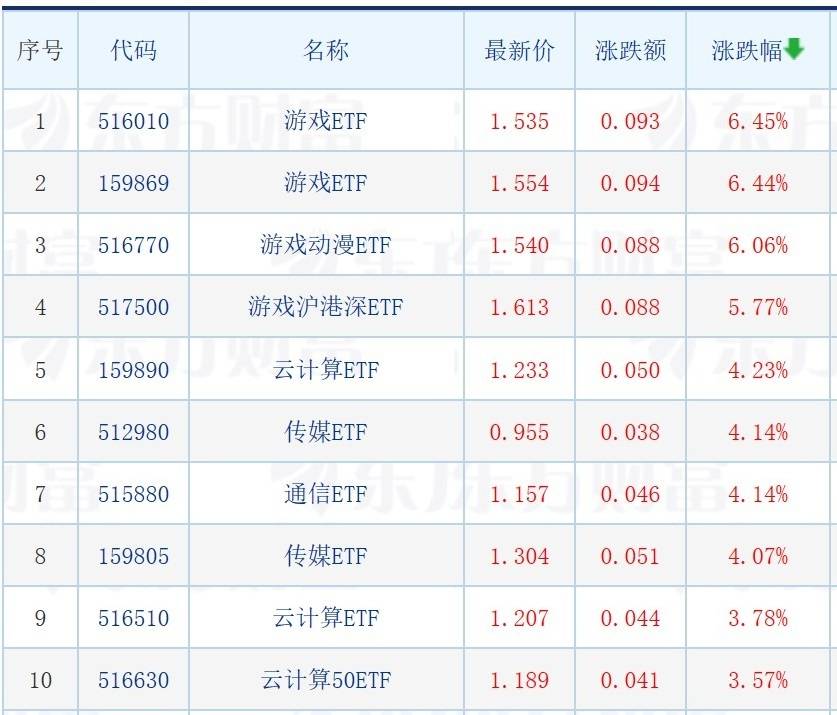This screenshot has height=715, width=837.
Task: Open 传媒ETF link in row 6
Action: (326, 432)
